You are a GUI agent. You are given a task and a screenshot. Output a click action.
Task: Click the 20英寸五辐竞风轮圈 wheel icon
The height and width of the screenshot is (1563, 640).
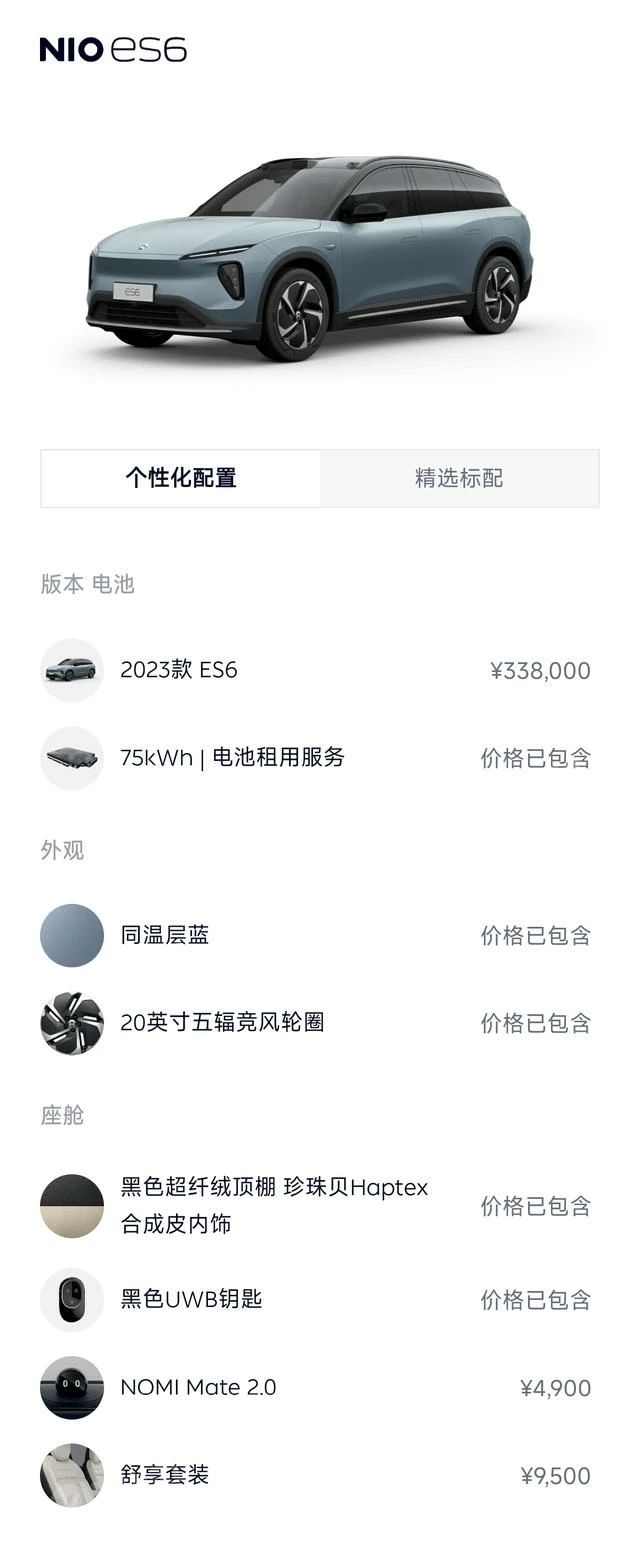point(72,1023)
